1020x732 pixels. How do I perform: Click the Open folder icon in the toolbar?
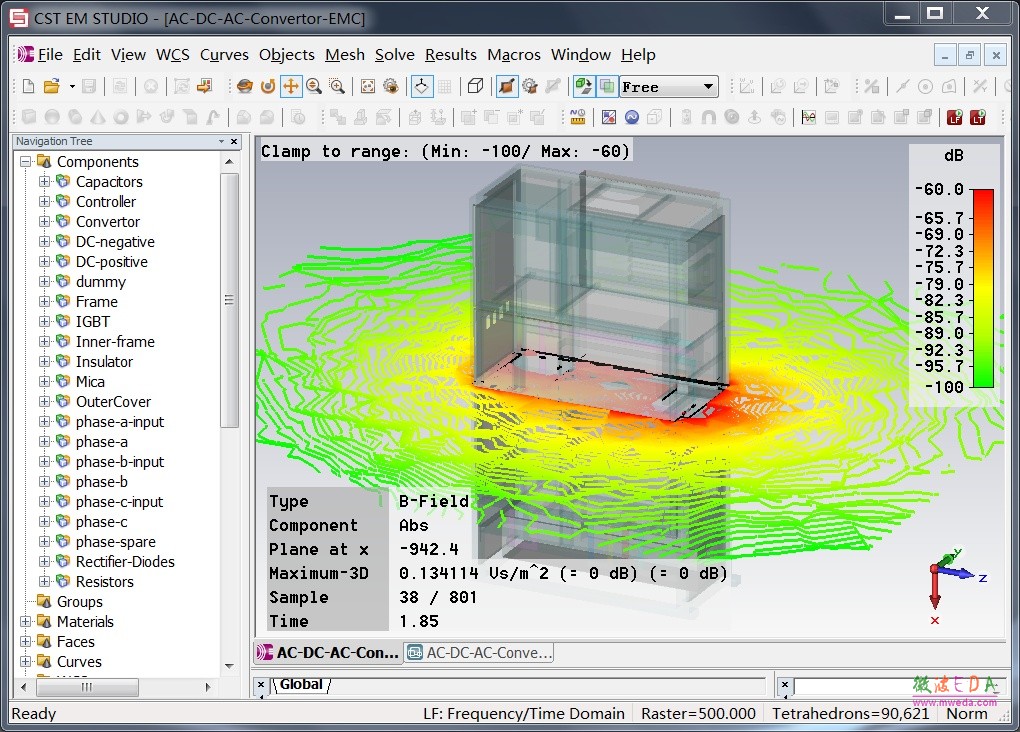click(x=51, y=87)
